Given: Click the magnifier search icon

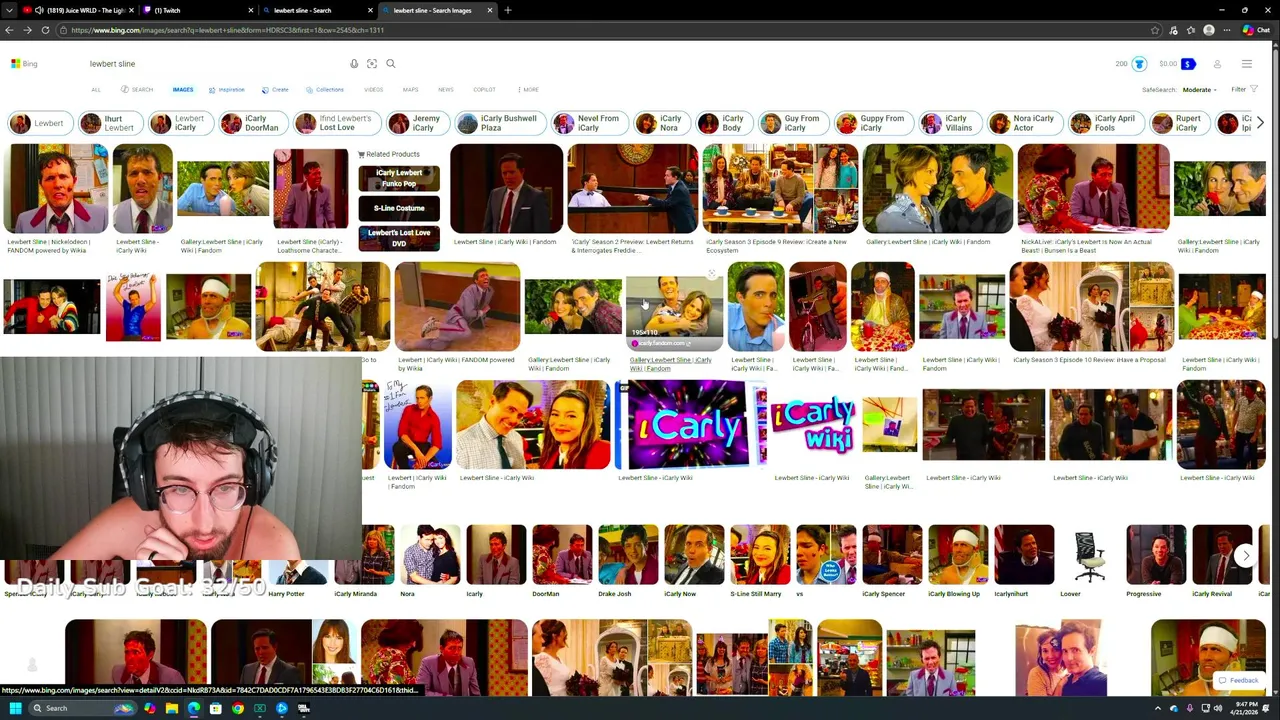Looking at the screenshot, I should click(391, 64).
